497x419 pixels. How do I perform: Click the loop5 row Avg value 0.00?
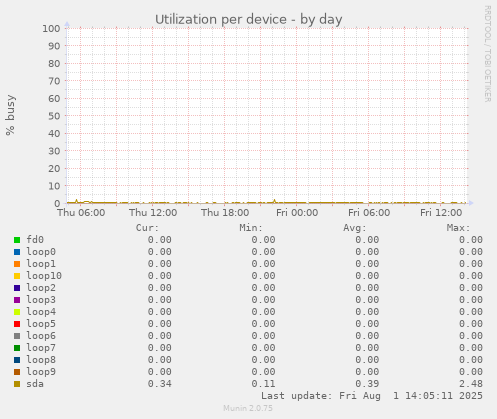pyautogui.click(x=367, y=324)
